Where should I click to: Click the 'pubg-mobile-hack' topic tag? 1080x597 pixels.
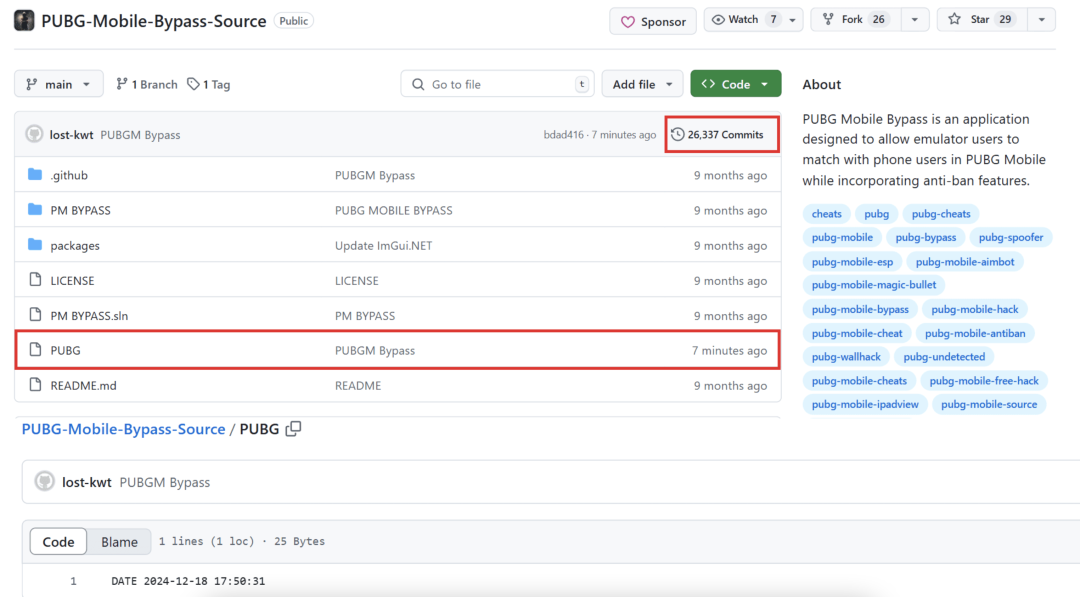975,309
